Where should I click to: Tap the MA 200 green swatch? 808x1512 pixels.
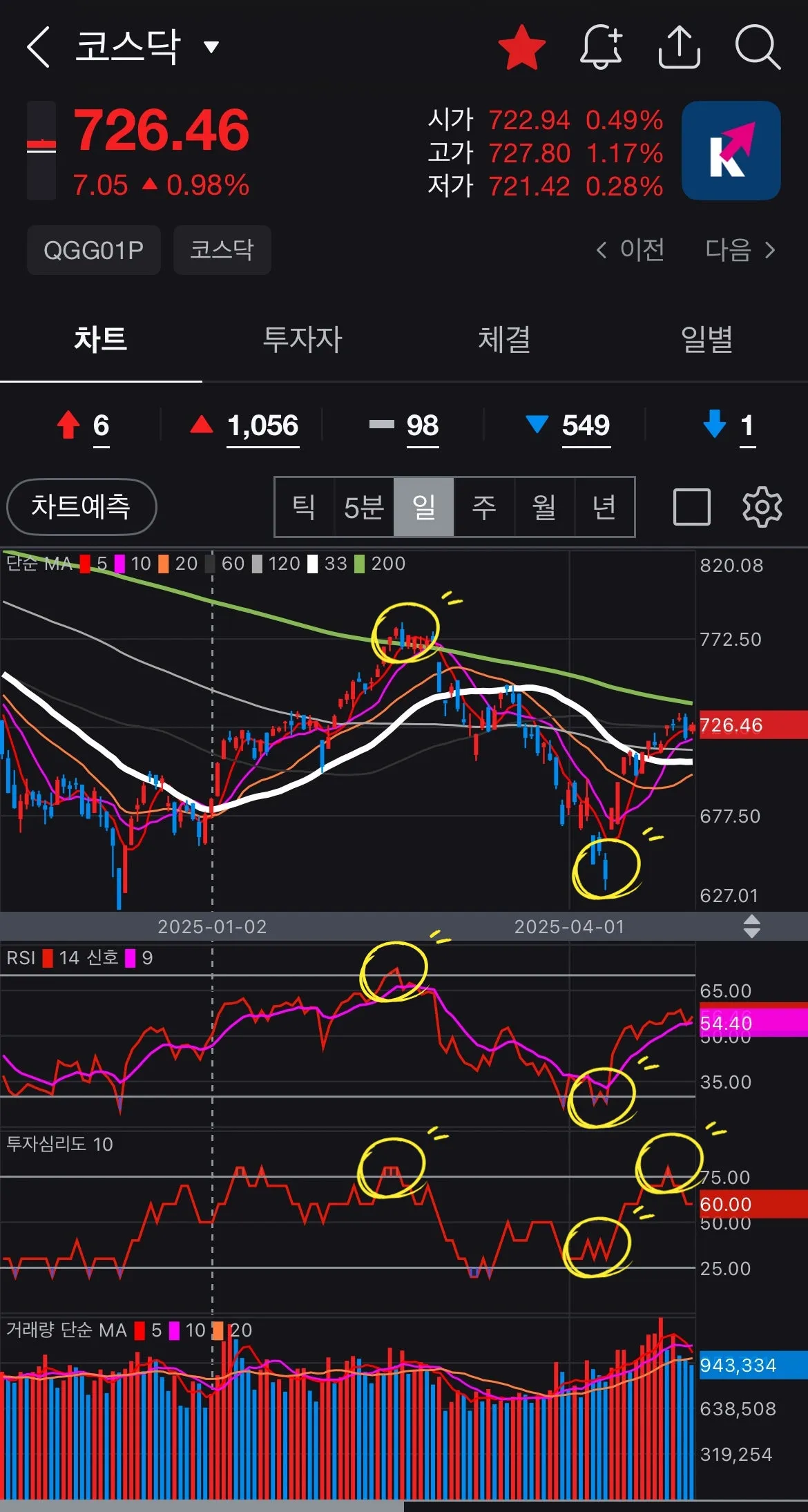[360, 564]
